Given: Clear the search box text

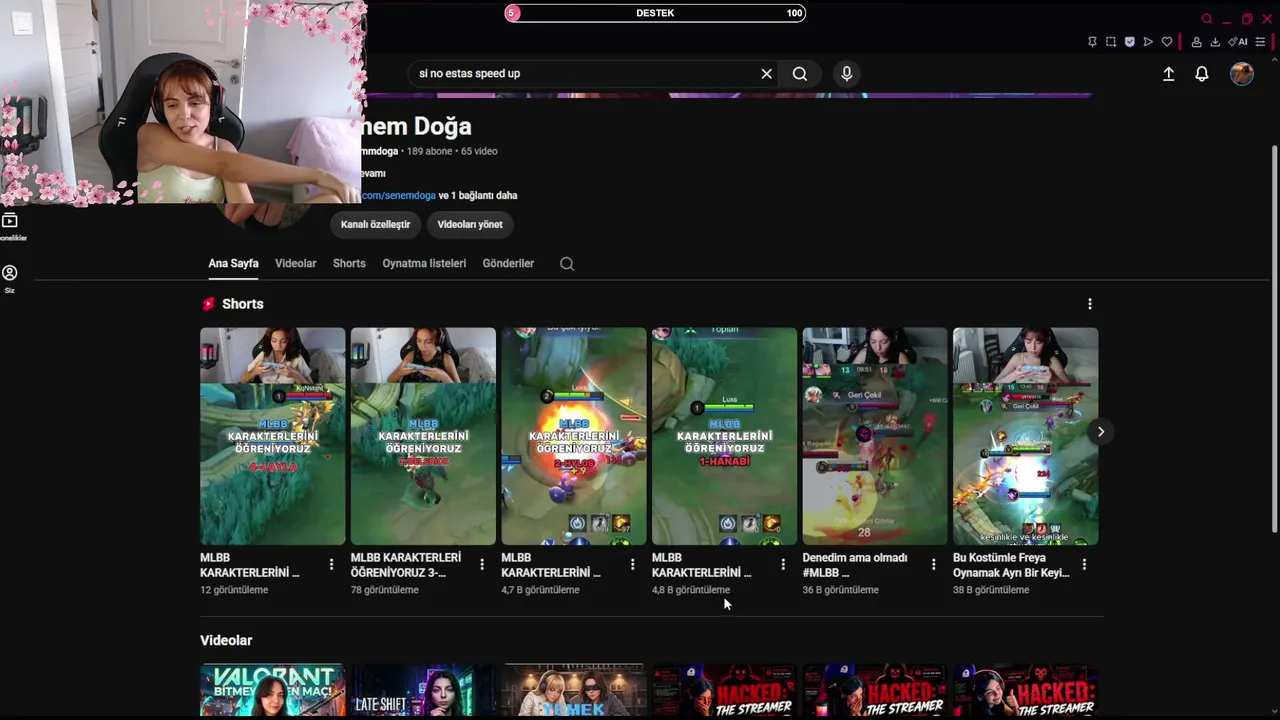Looking at the screenshot, I should [766, 73].
